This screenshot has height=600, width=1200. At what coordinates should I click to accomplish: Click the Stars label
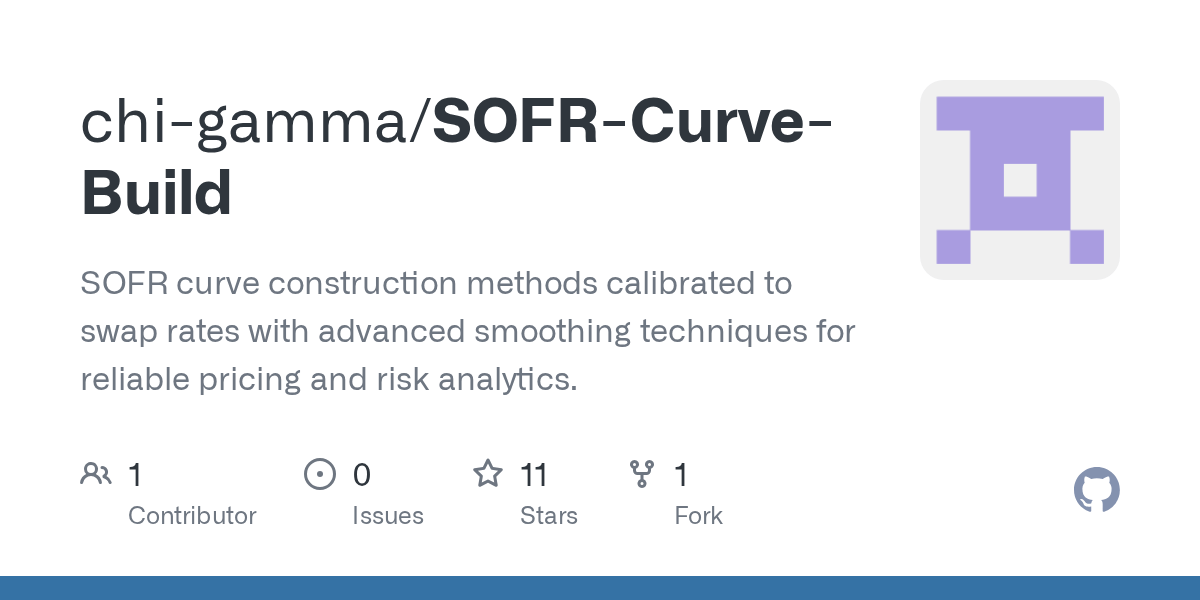point(549,516)
